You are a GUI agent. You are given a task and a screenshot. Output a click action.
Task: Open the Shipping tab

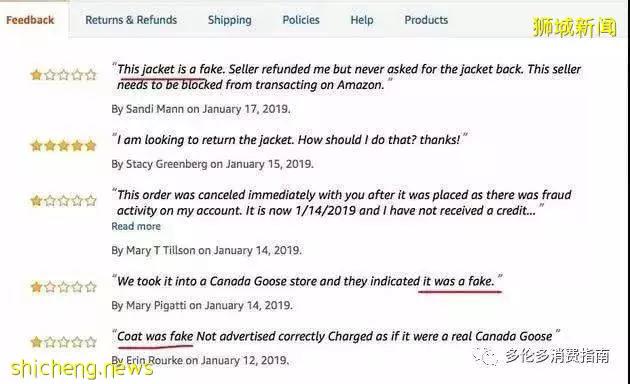(229, 20)
